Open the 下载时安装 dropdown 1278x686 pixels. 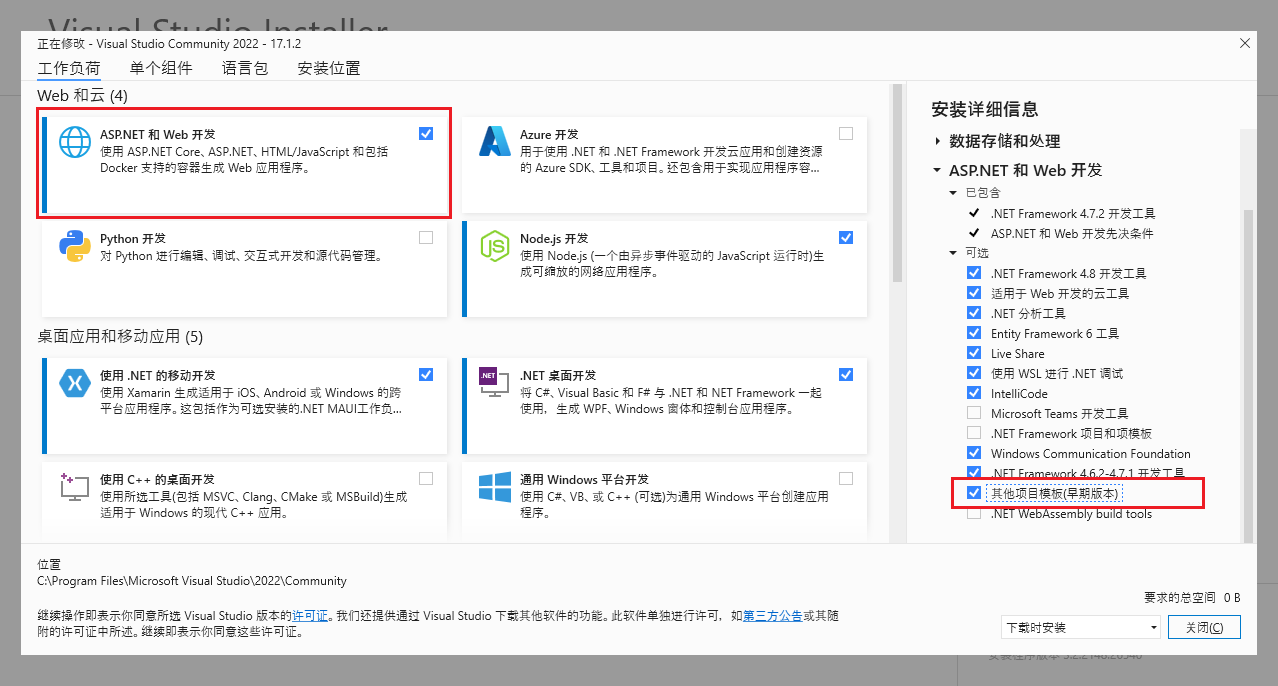coord(1080,627)
